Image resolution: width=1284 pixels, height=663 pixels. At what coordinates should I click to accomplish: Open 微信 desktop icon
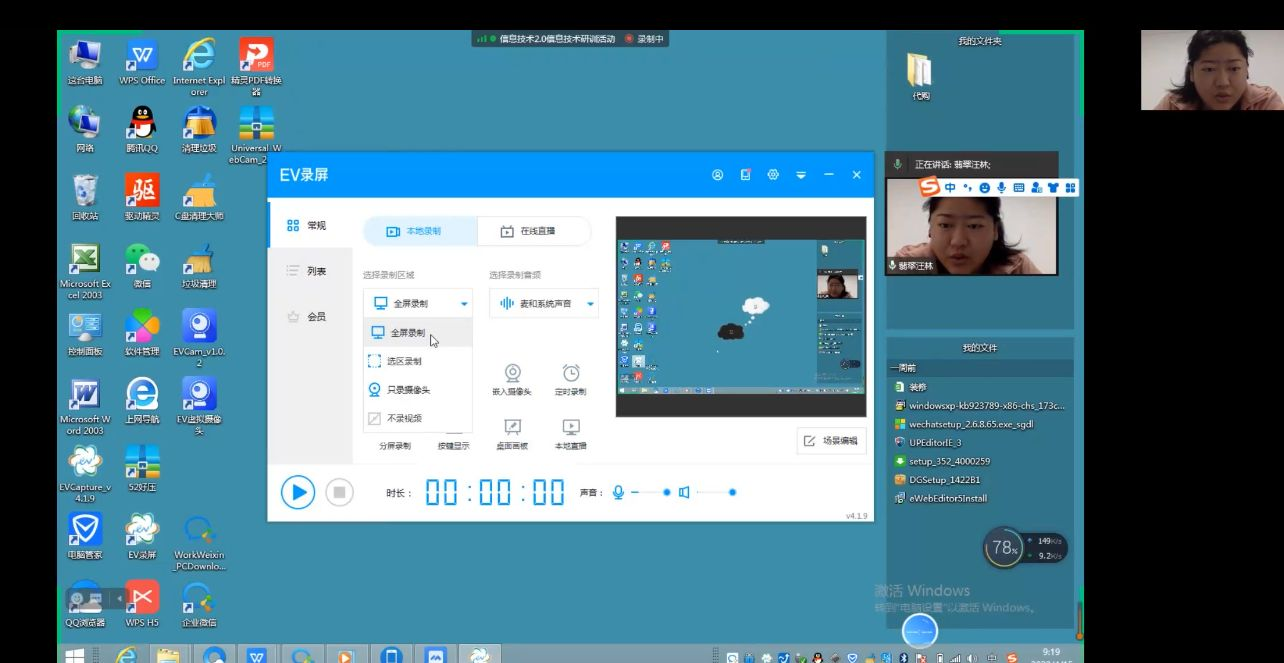[x=142, y=265]
